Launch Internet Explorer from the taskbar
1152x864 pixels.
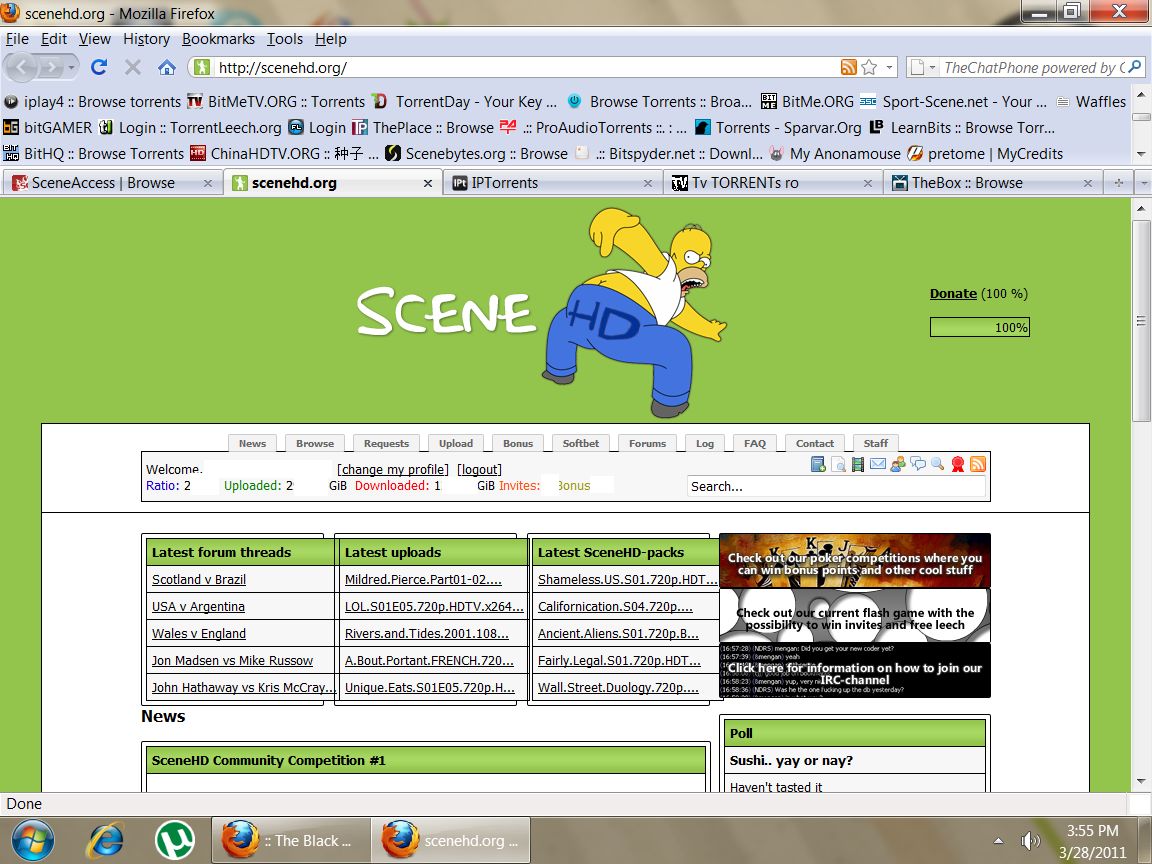point(107,840)
